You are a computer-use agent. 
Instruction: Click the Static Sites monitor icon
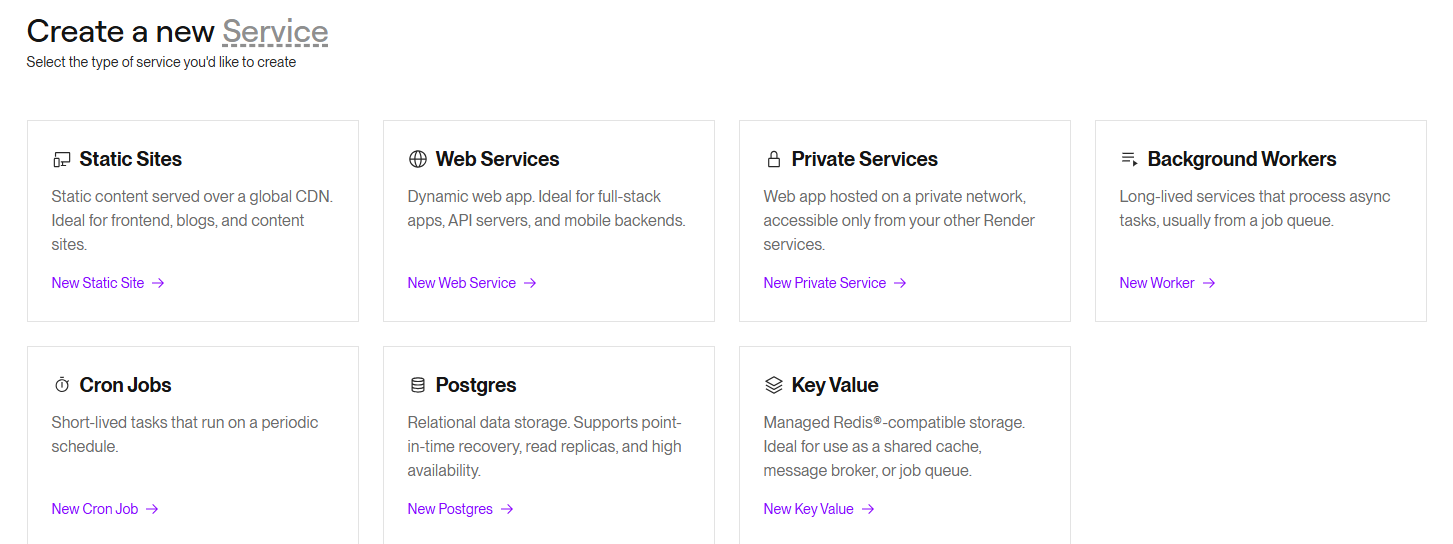pos(62,160)
